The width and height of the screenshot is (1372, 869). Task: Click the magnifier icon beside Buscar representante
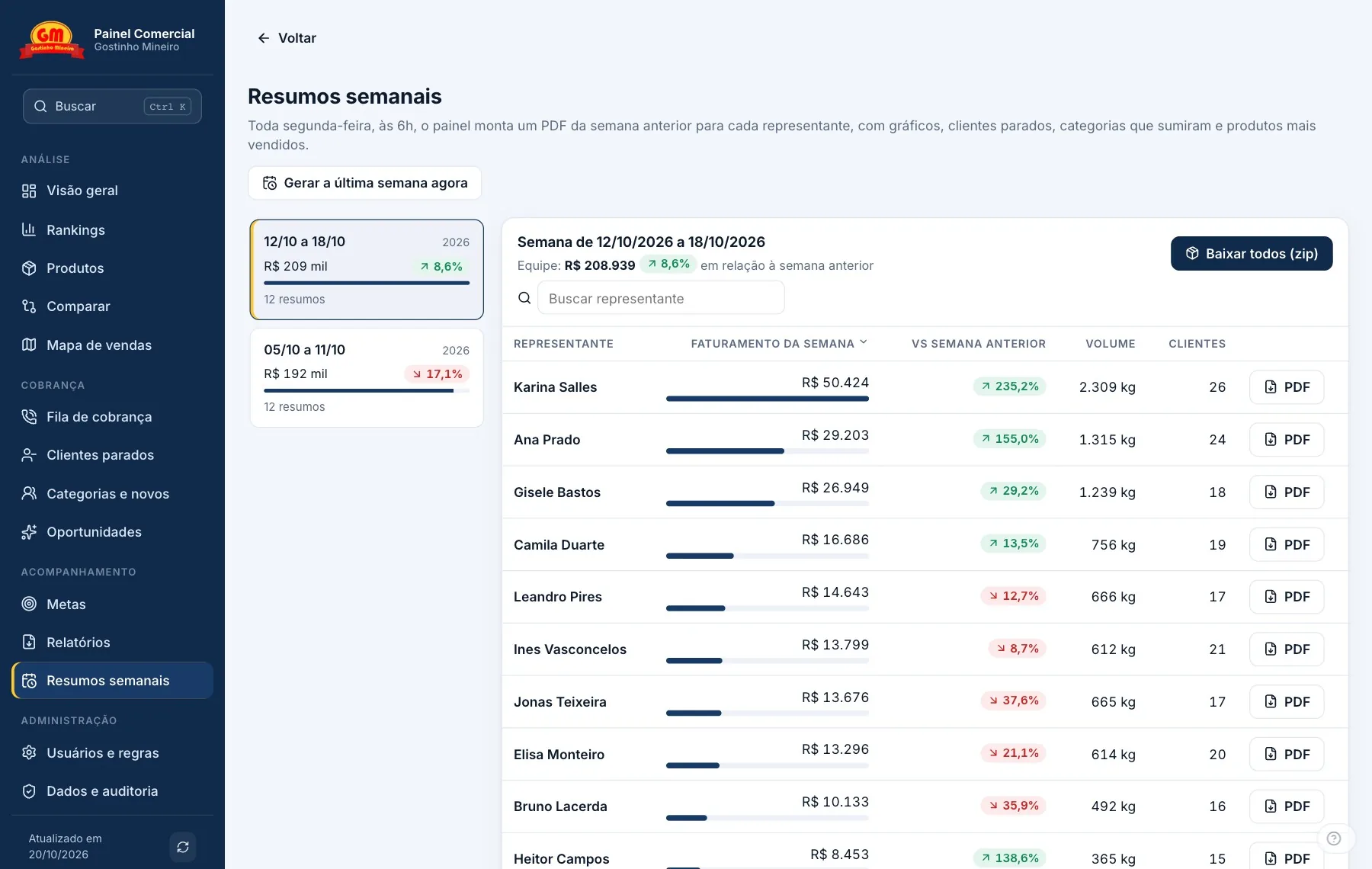pyautogui.click(x=524, y=298)
